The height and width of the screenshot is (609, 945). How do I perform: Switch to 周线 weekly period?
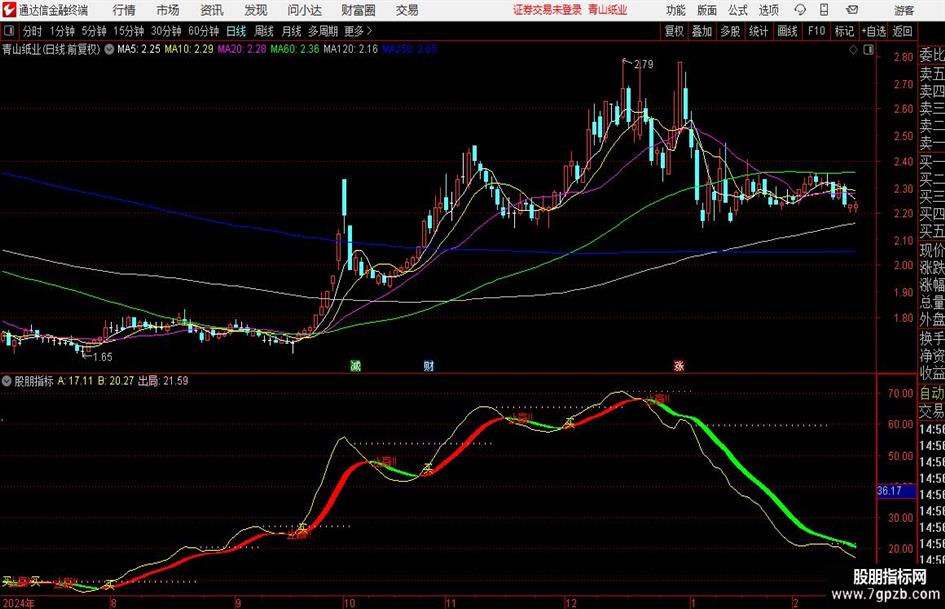click(264, 31)
